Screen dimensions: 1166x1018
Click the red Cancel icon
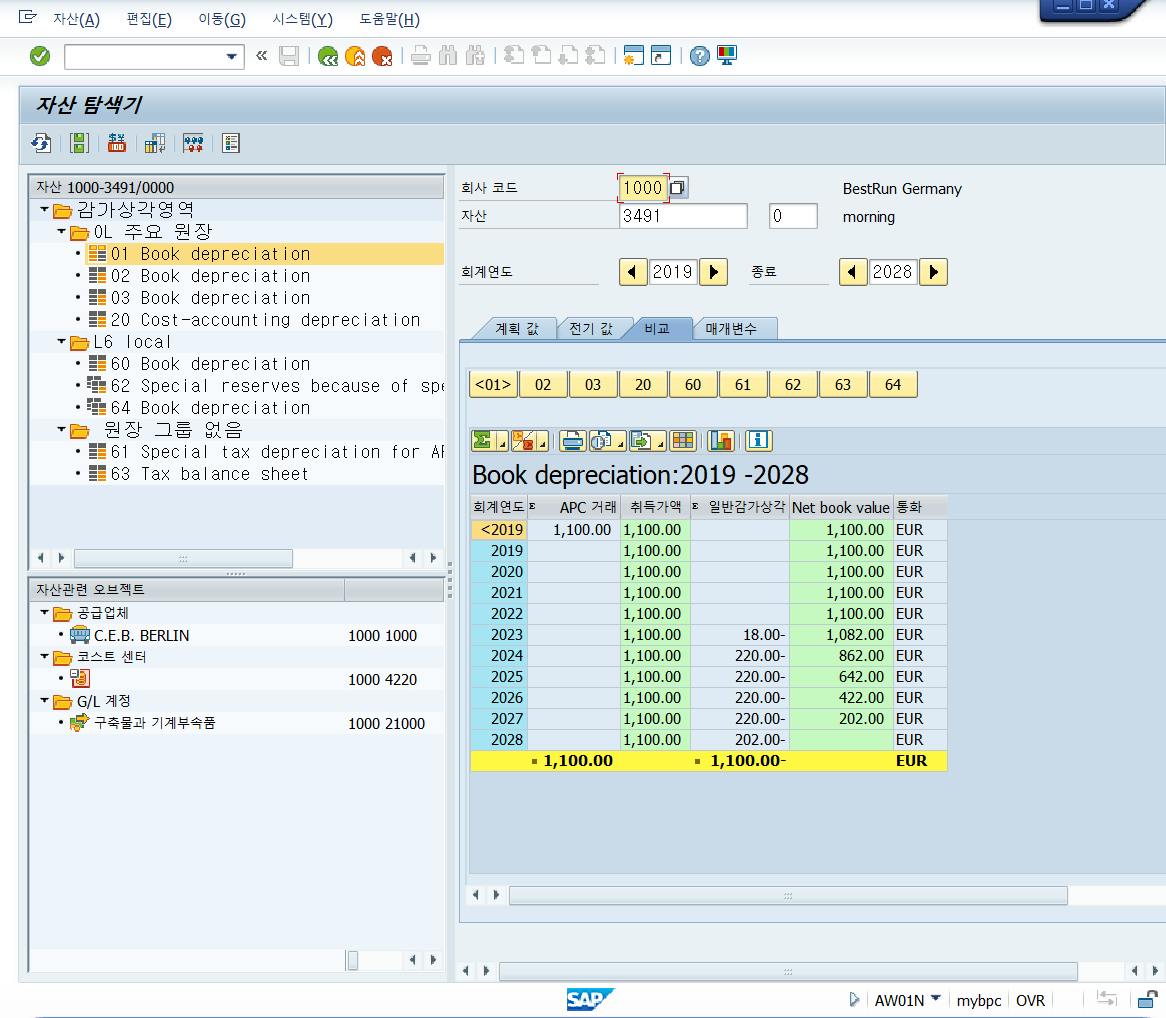coord(382,56)
